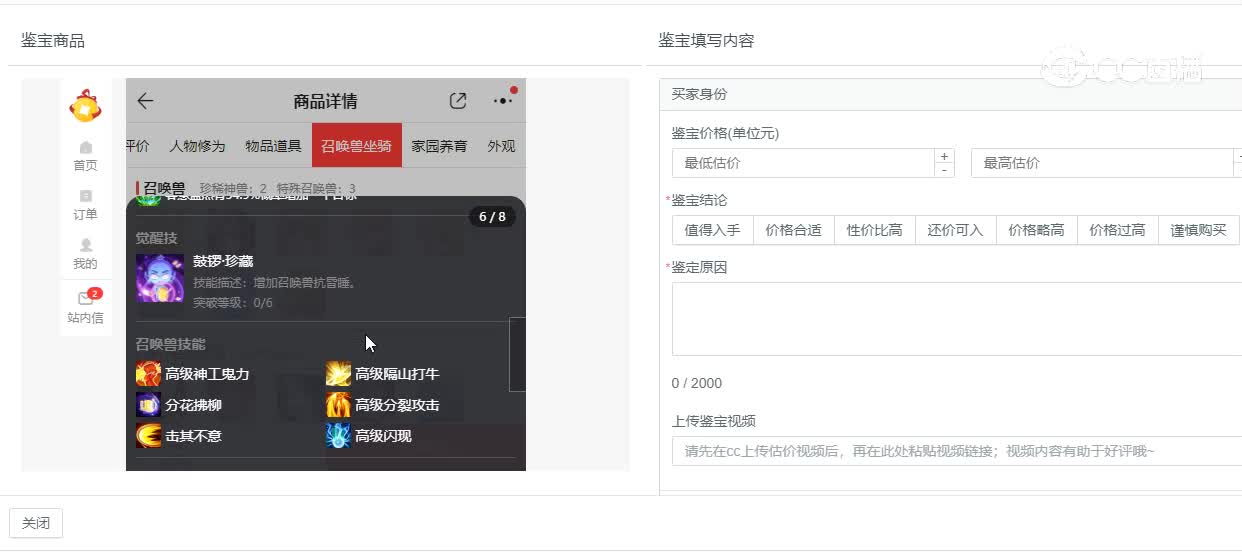Open 站内信 messages with badge
This screenshot has height=552, width=1242.
click(85, 307)
